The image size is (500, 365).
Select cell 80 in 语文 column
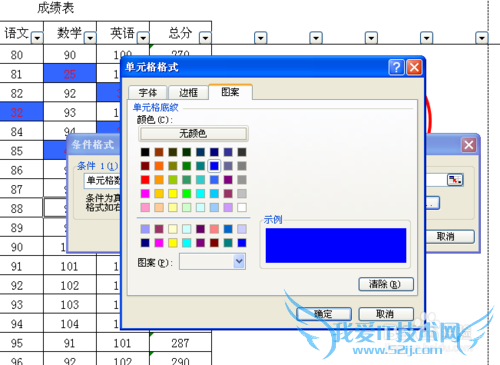click(21, 55)
